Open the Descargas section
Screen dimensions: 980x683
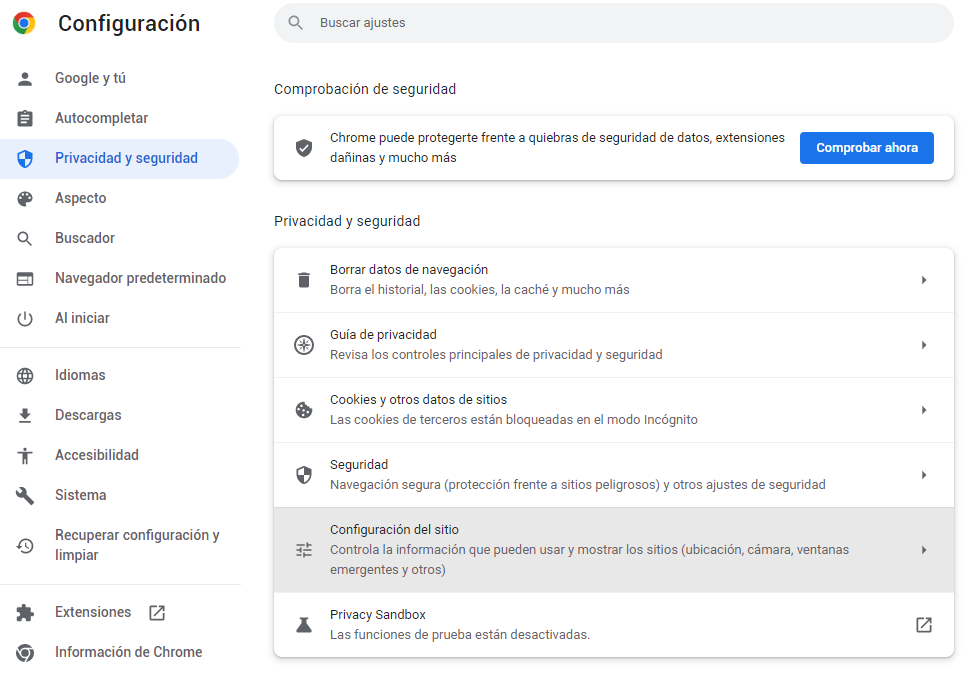(x=119, y=416)
